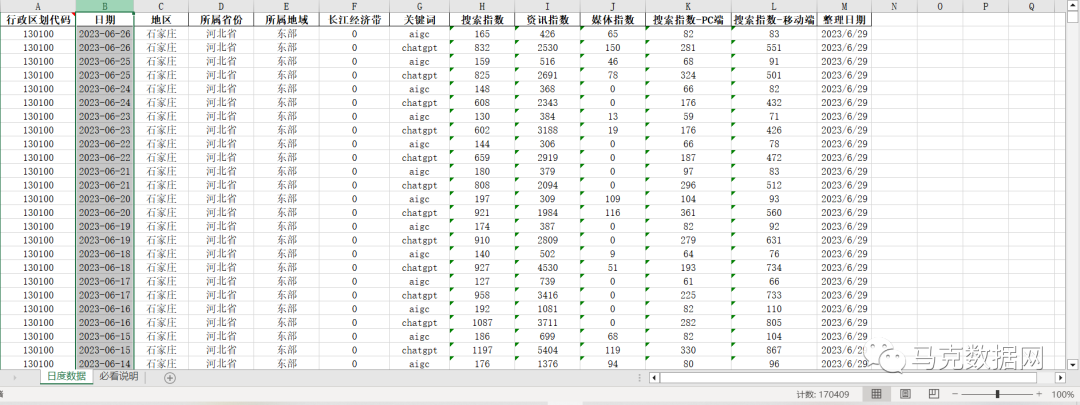The image size is (1080, 405).
Task: Click the count 170409 status text
Action: (x=822, y=395)
